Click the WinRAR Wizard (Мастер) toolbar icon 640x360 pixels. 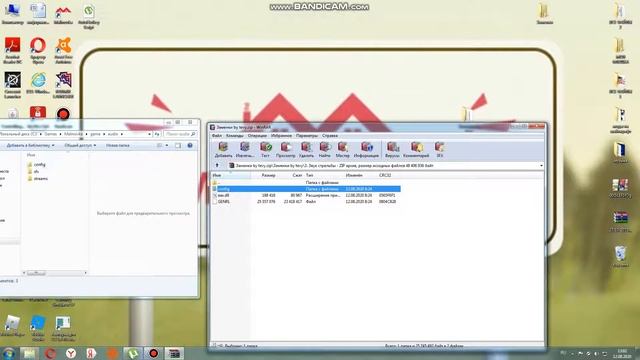pos(342,149)
